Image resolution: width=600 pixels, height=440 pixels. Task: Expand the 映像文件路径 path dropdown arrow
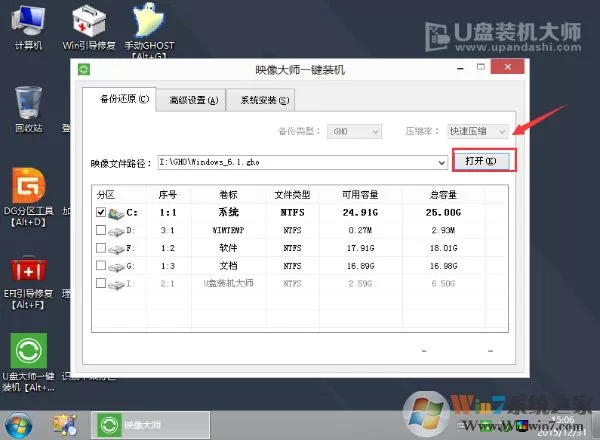tap(442, 163)
